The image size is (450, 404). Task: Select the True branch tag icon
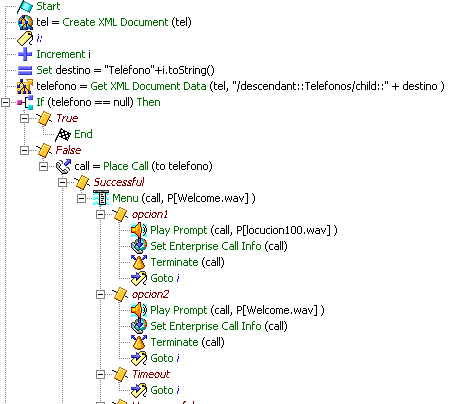pyautogui.click(x=45, y=118)
